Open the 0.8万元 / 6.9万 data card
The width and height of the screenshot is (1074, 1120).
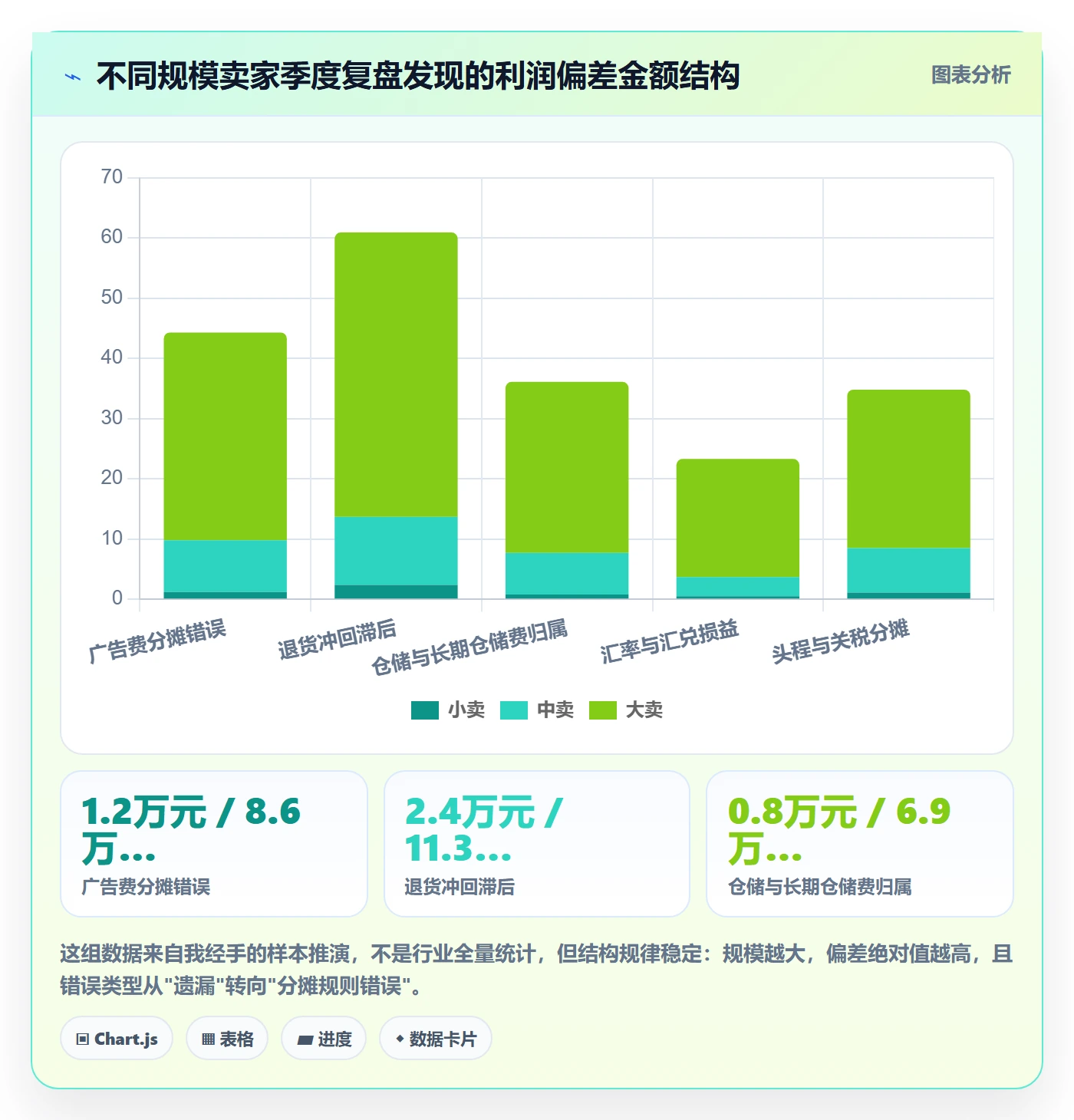point(860,844)
